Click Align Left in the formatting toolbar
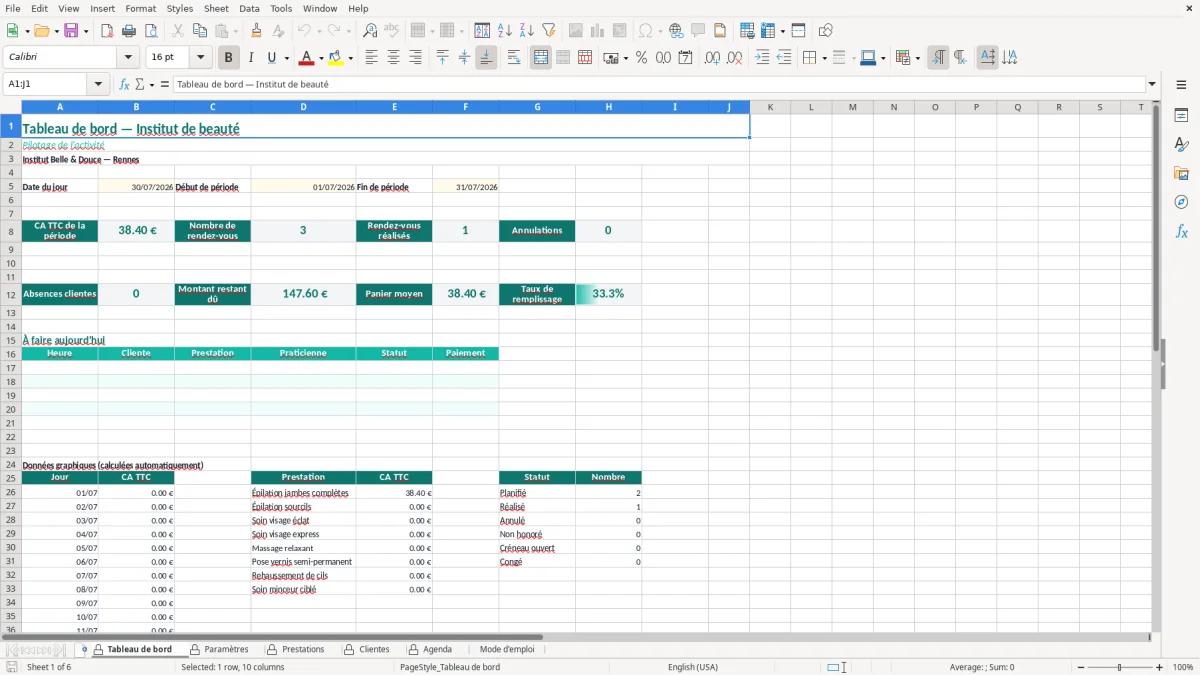The image size is (1200, 675). [x=372, y=58]
